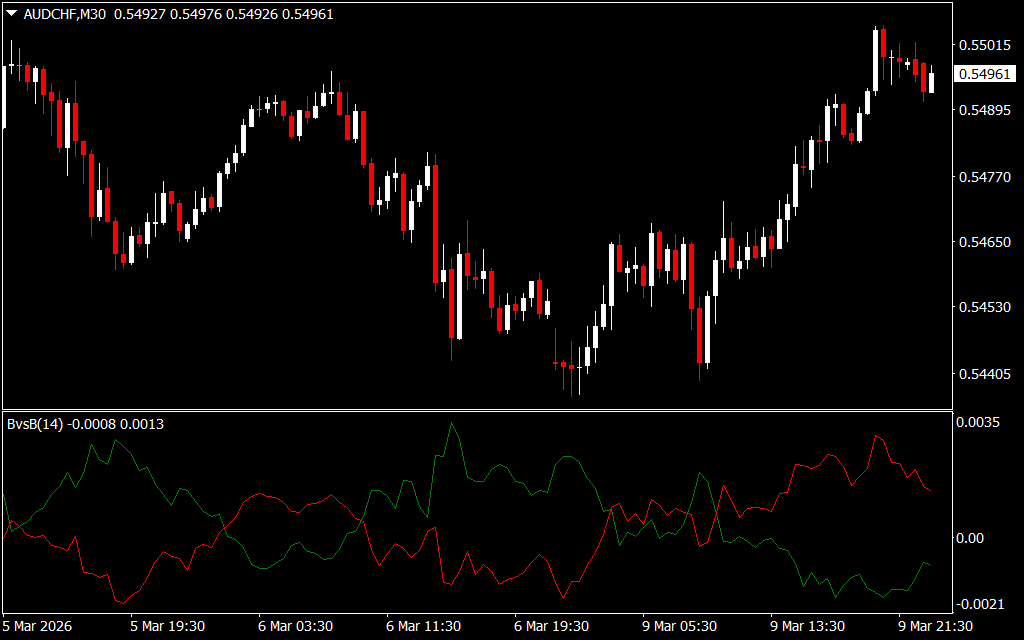Click the 5 Mar 19:30 time label
The width and height of the screenshot is (1024, 640).
(167, 626)
